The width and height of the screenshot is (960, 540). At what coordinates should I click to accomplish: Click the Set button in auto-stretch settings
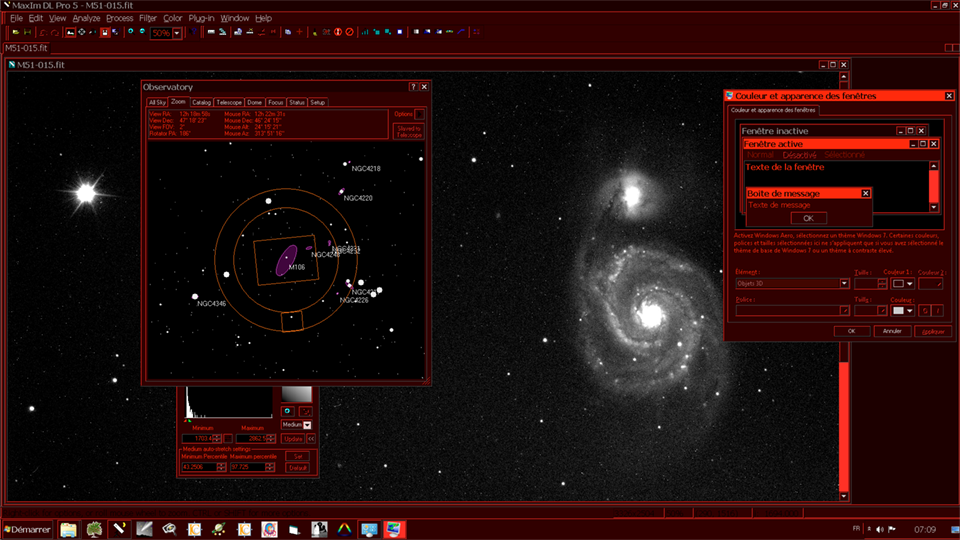pyautogui.click(x=298, y=456)
